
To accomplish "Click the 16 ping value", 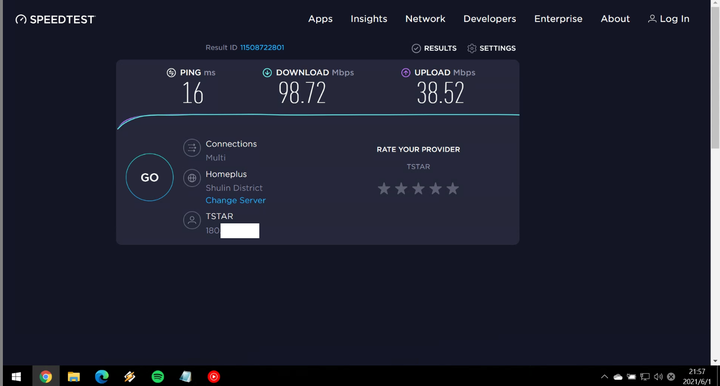I will coord(193,93).
